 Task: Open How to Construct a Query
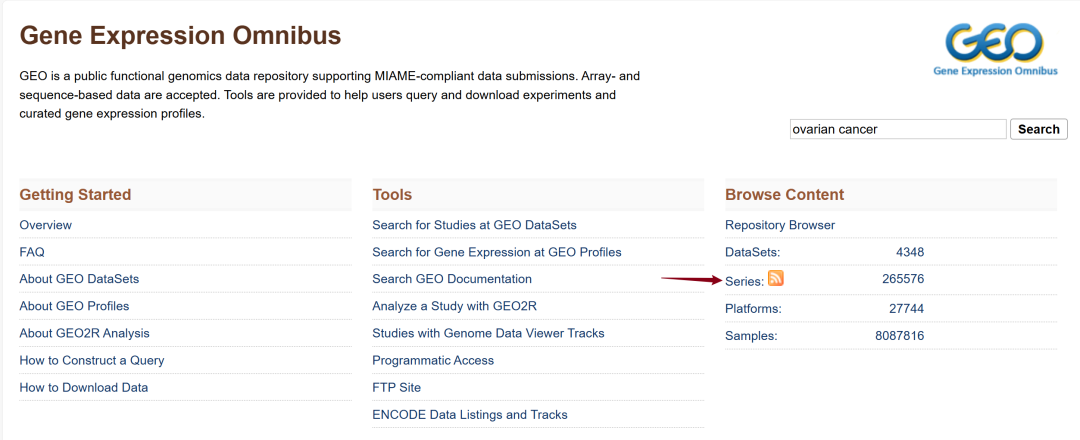click(92, 360)
